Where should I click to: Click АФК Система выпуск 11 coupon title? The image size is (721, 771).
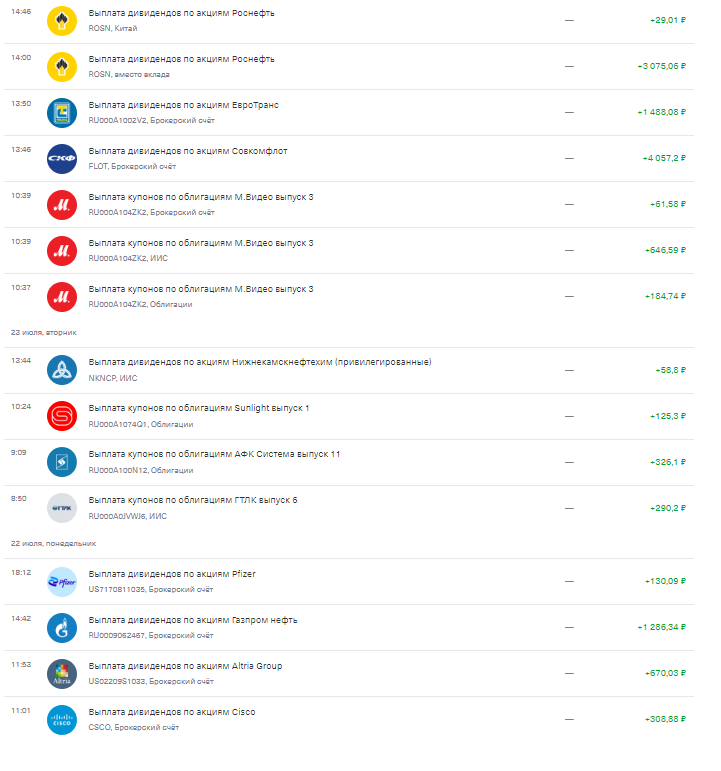point(214,454)
